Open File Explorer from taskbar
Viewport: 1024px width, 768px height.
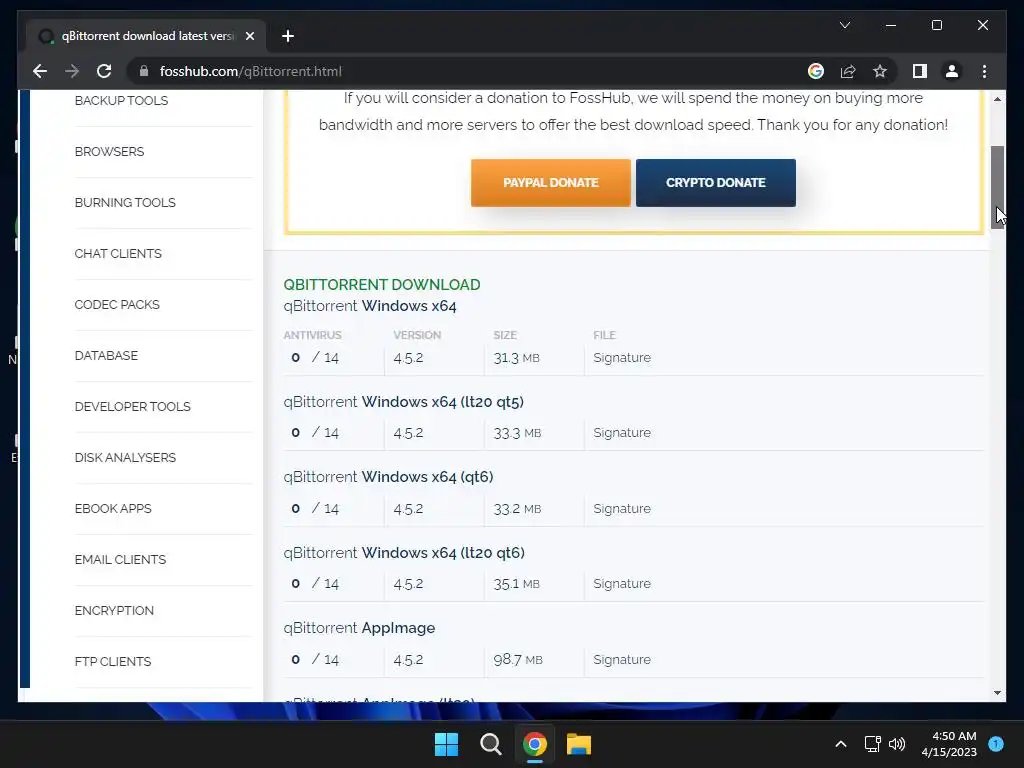(579, 744)
